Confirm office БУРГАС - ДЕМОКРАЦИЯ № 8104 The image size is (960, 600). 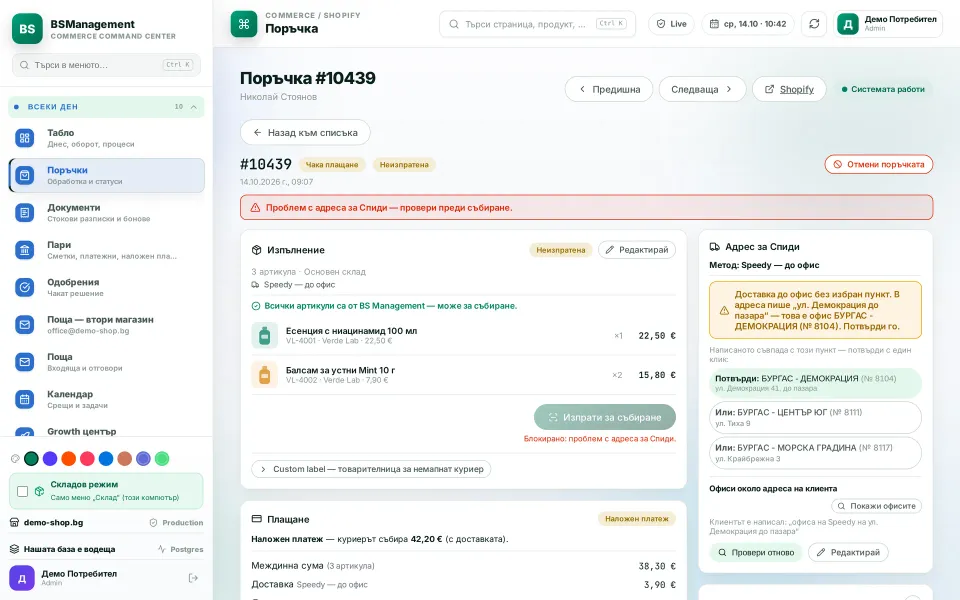tap(815, 383)
